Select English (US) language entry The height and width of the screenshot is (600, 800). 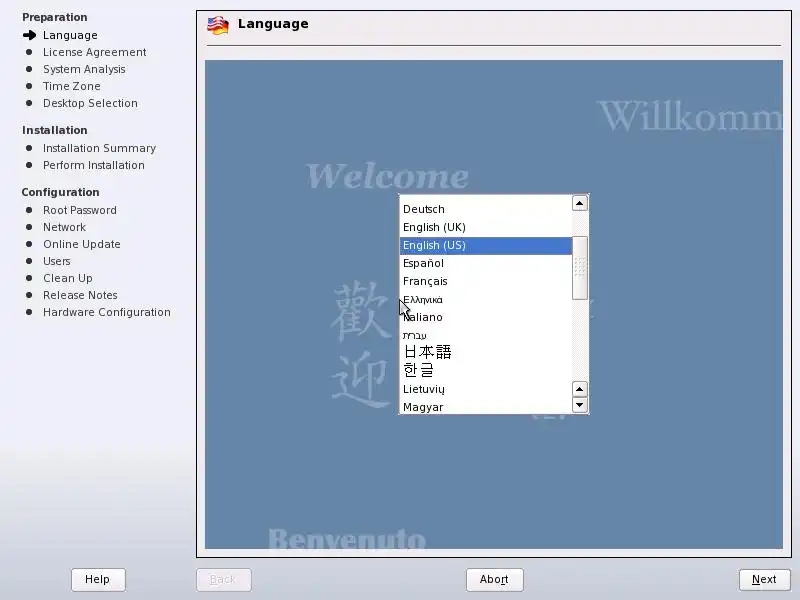point(486,245)
